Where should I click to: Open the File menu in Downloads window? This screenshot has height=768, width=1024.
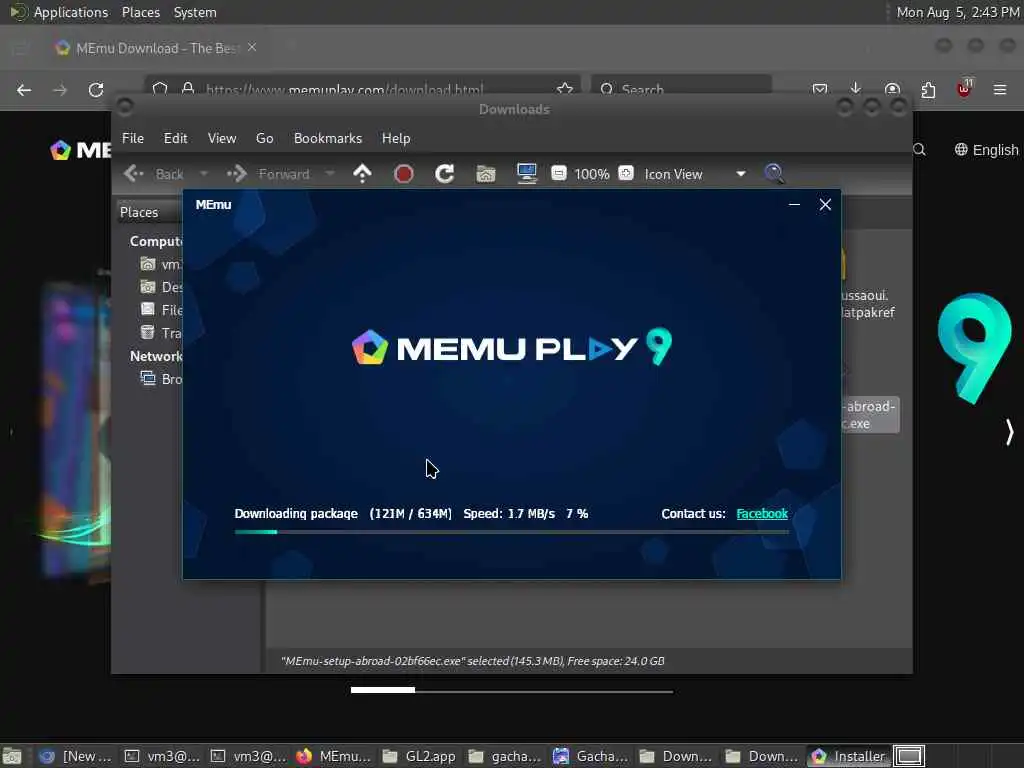pyautogui.click(x=133, y=138)
